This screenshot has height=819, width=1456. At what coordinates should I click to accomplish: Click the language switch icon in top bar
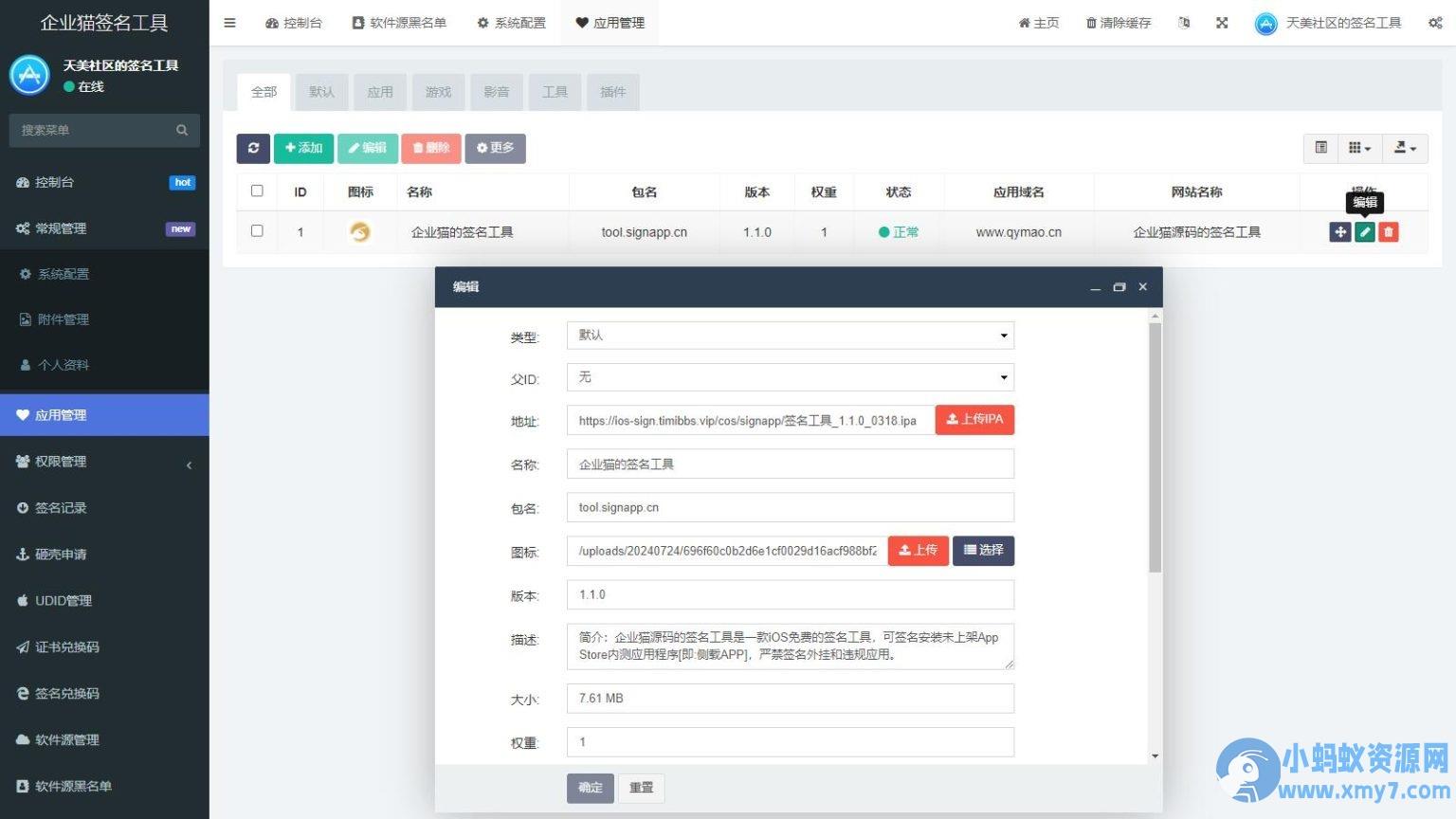pyautogui.click(x=1184, y=23)
